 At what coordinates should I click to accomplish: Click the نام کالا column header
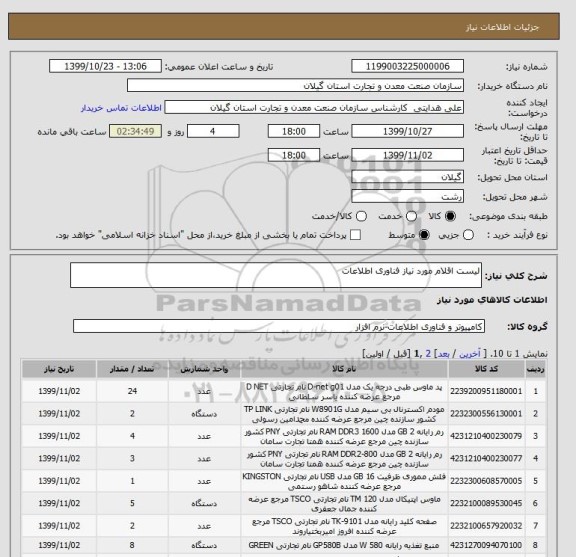pos(344,369)
